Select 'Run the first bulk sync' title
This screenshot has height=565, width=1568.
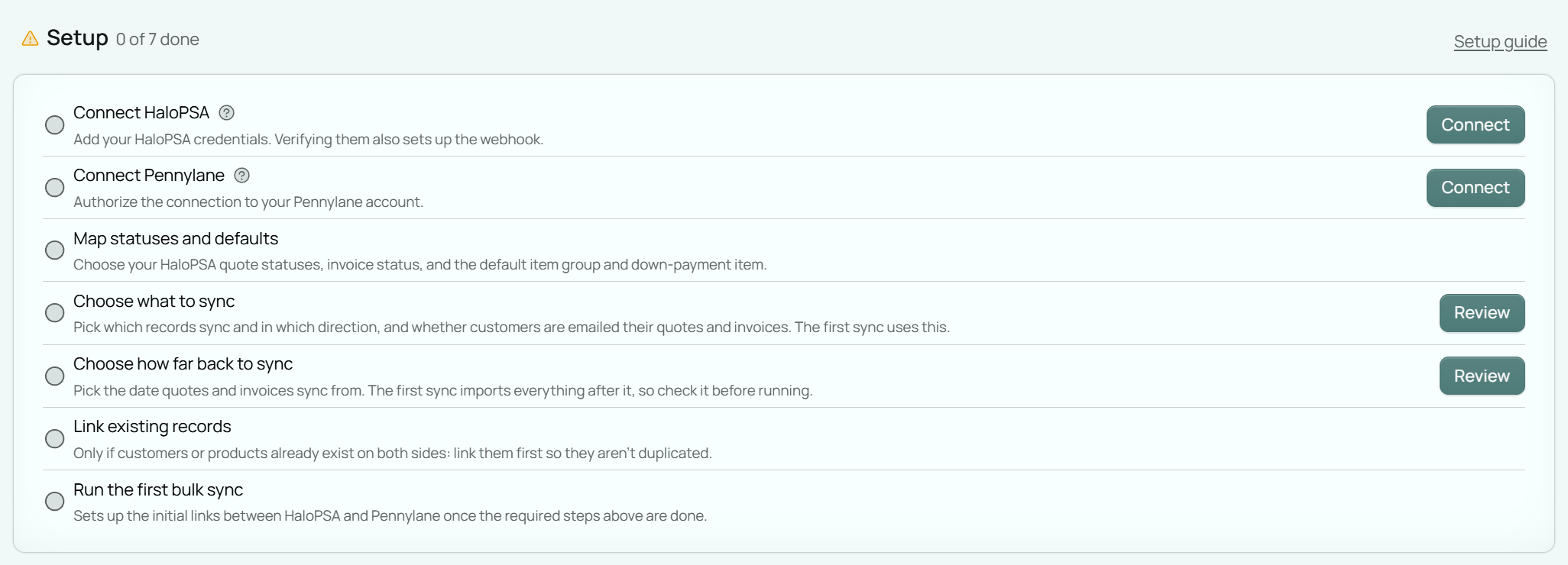158,489
